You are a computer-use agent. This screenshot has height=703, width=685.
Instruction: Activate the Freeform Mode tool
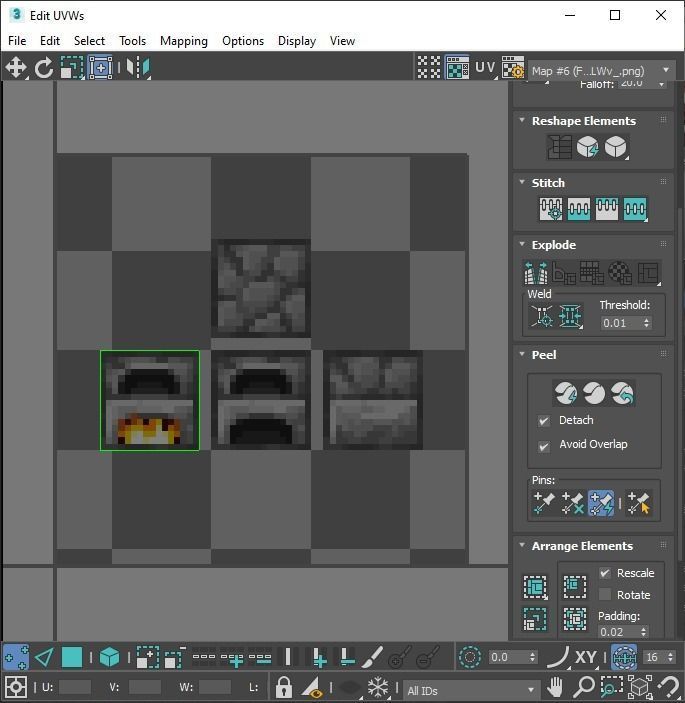100,68
